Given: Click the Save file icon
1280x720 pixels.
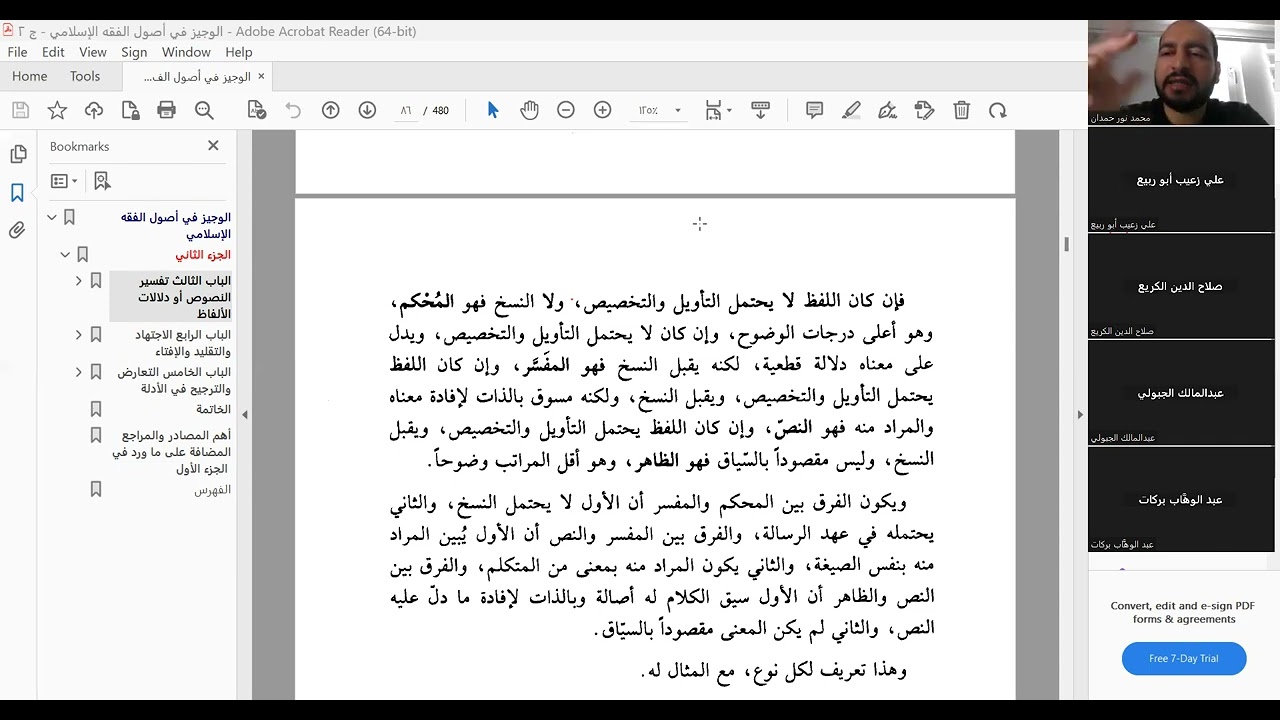Looking at the screenshot, I should [20, 111].
